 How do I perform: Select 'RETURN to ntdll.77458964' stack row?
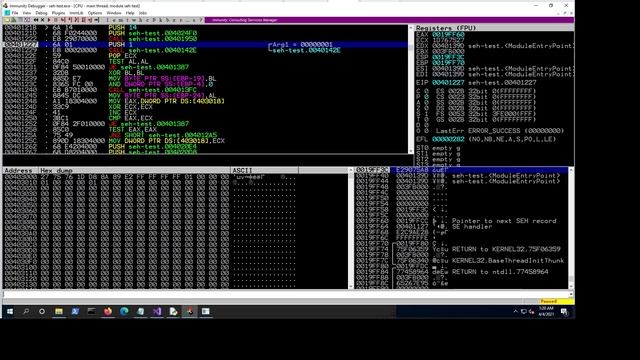(x=461, y=272)
